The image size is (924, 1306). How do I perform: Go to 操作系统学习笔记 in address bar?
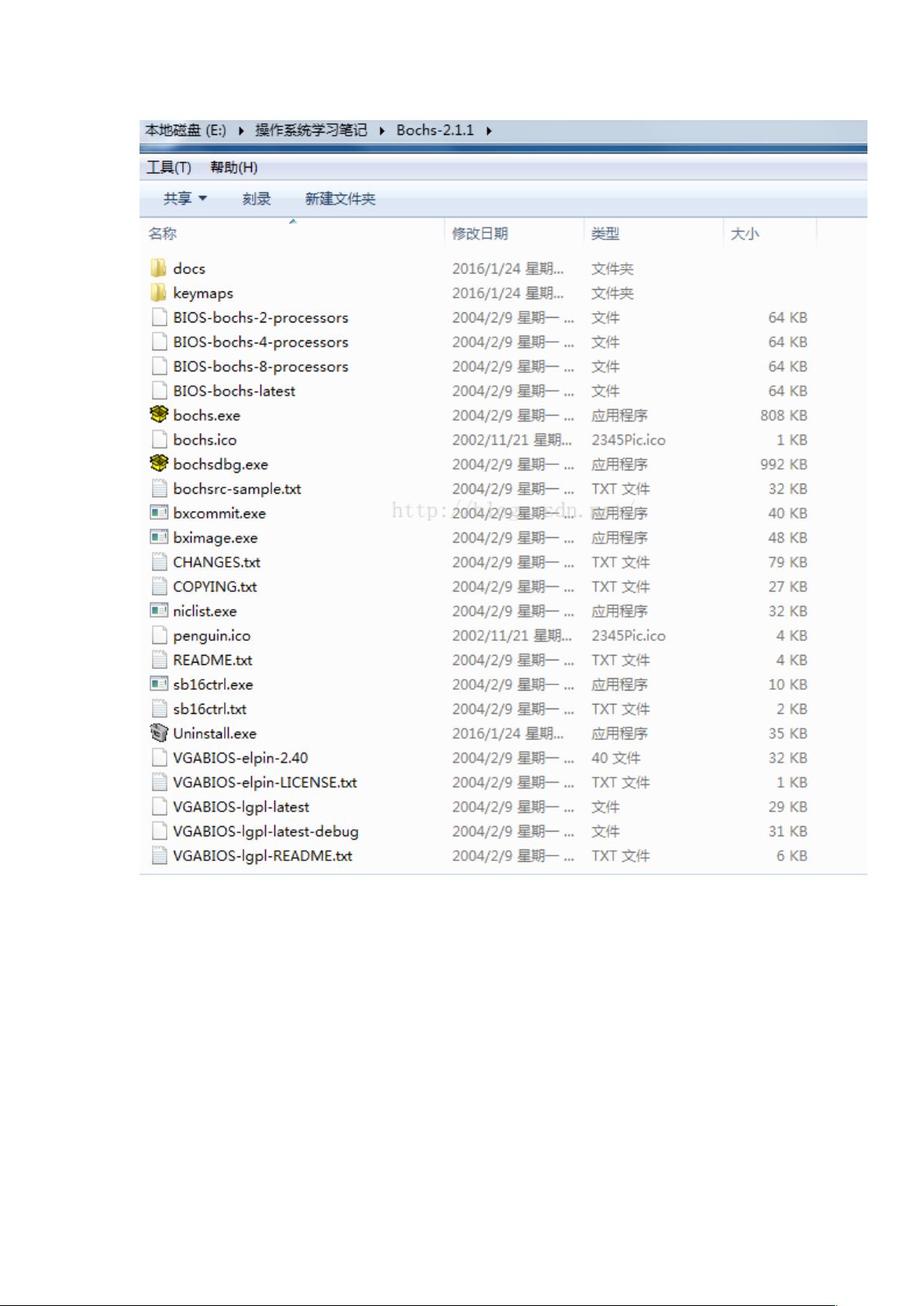tap(312, 130)
